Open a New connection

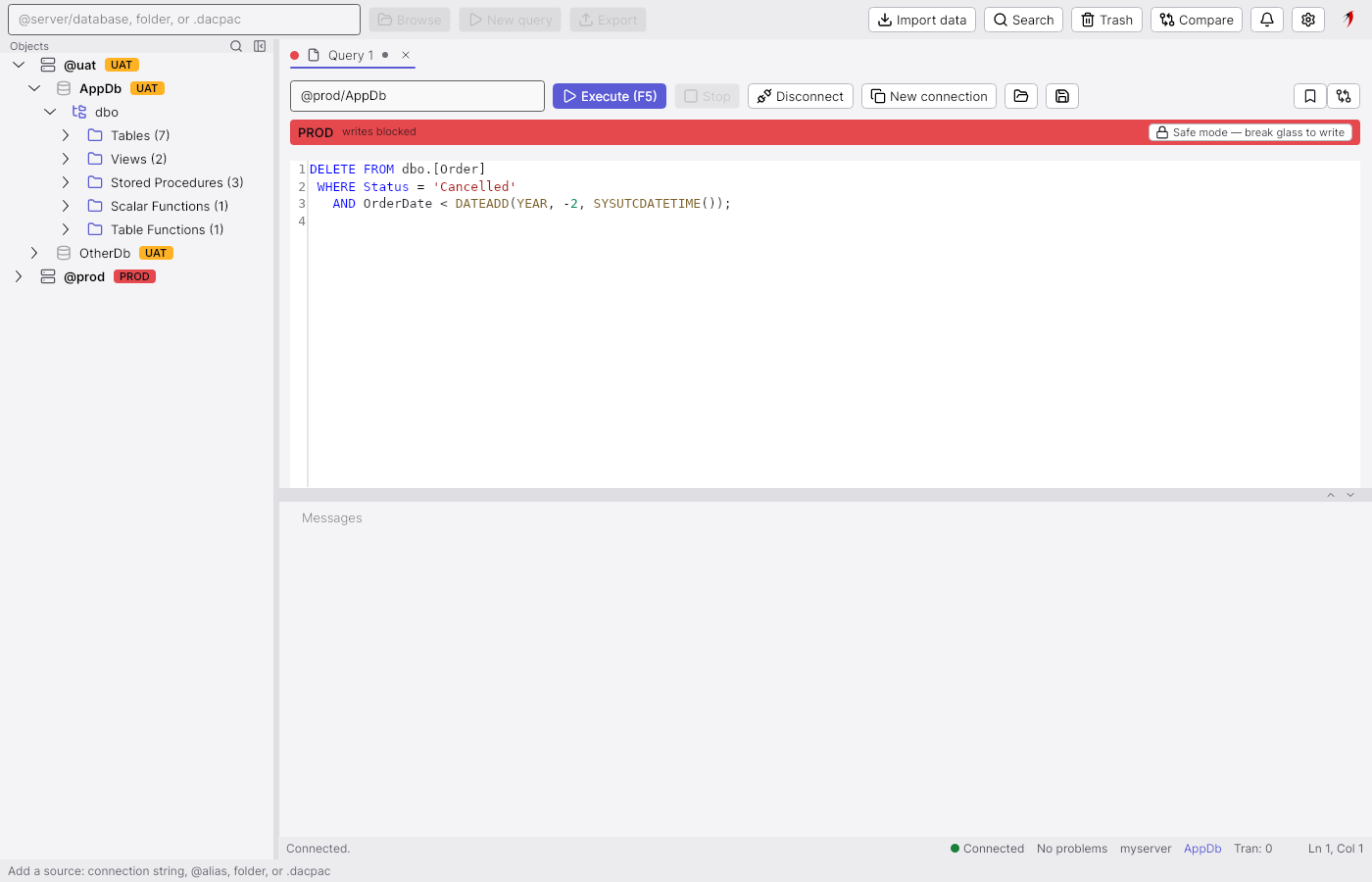pyautogui.click(x=929, y=96)
